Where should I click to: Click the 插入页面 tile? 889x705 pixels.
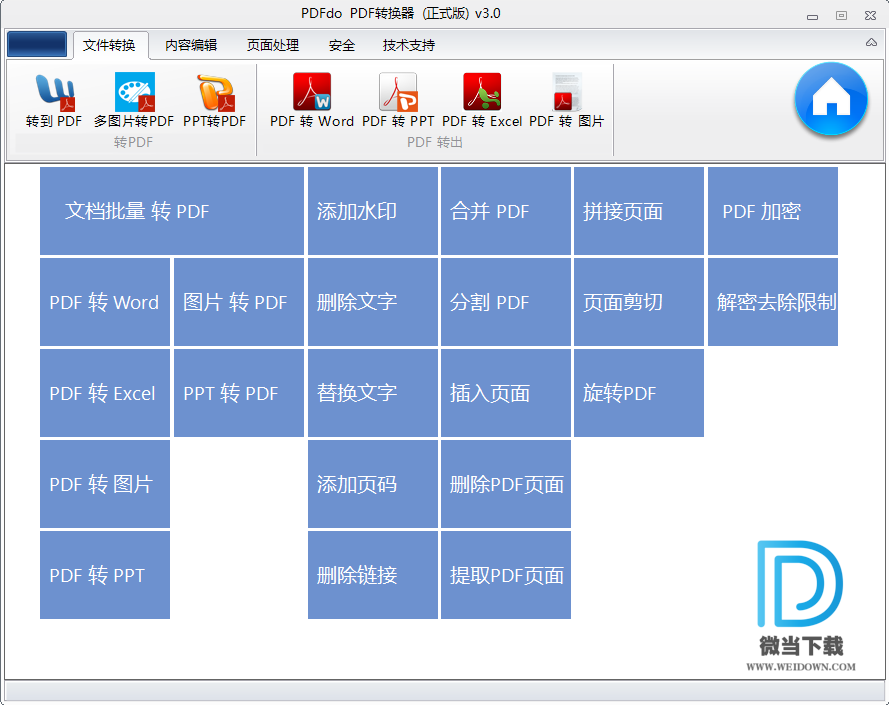(506, 392)
